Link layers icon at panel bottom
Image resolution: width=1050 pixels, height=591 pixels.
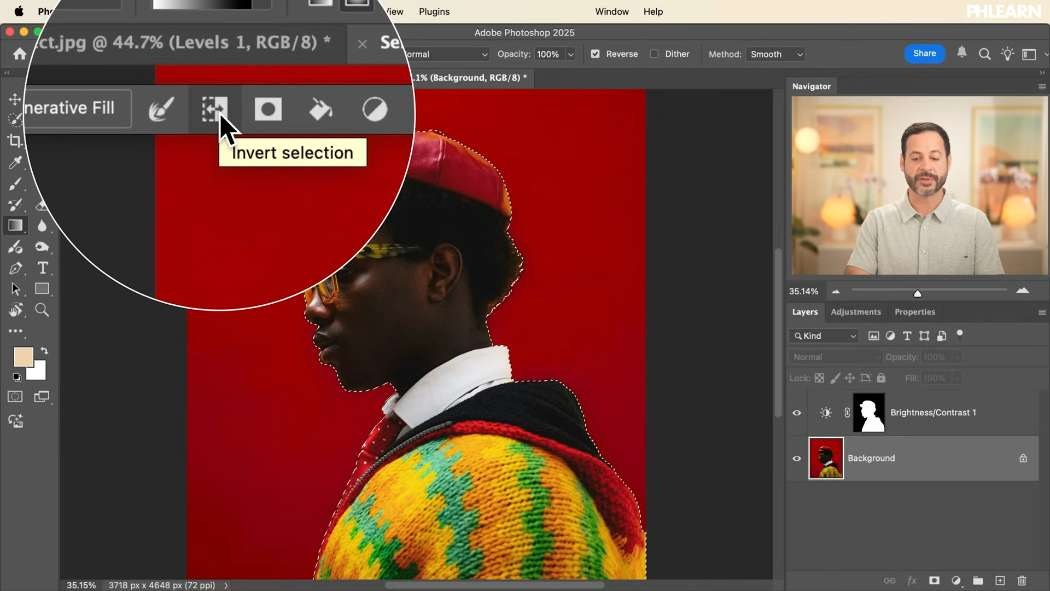[889, 580]
